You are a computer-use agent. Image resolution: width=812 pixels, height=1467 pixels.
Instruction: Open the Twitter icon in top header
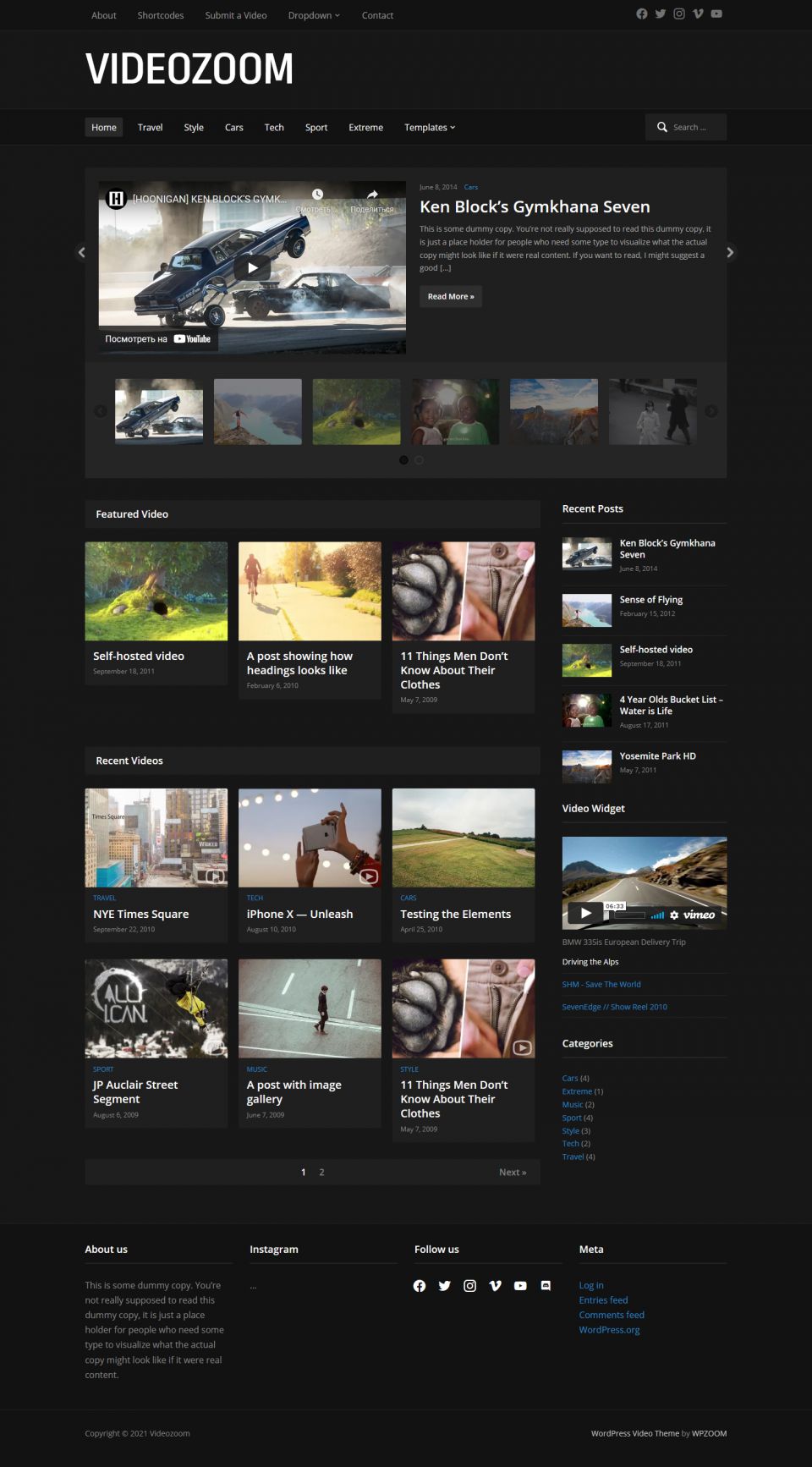(x=661, y=14)
